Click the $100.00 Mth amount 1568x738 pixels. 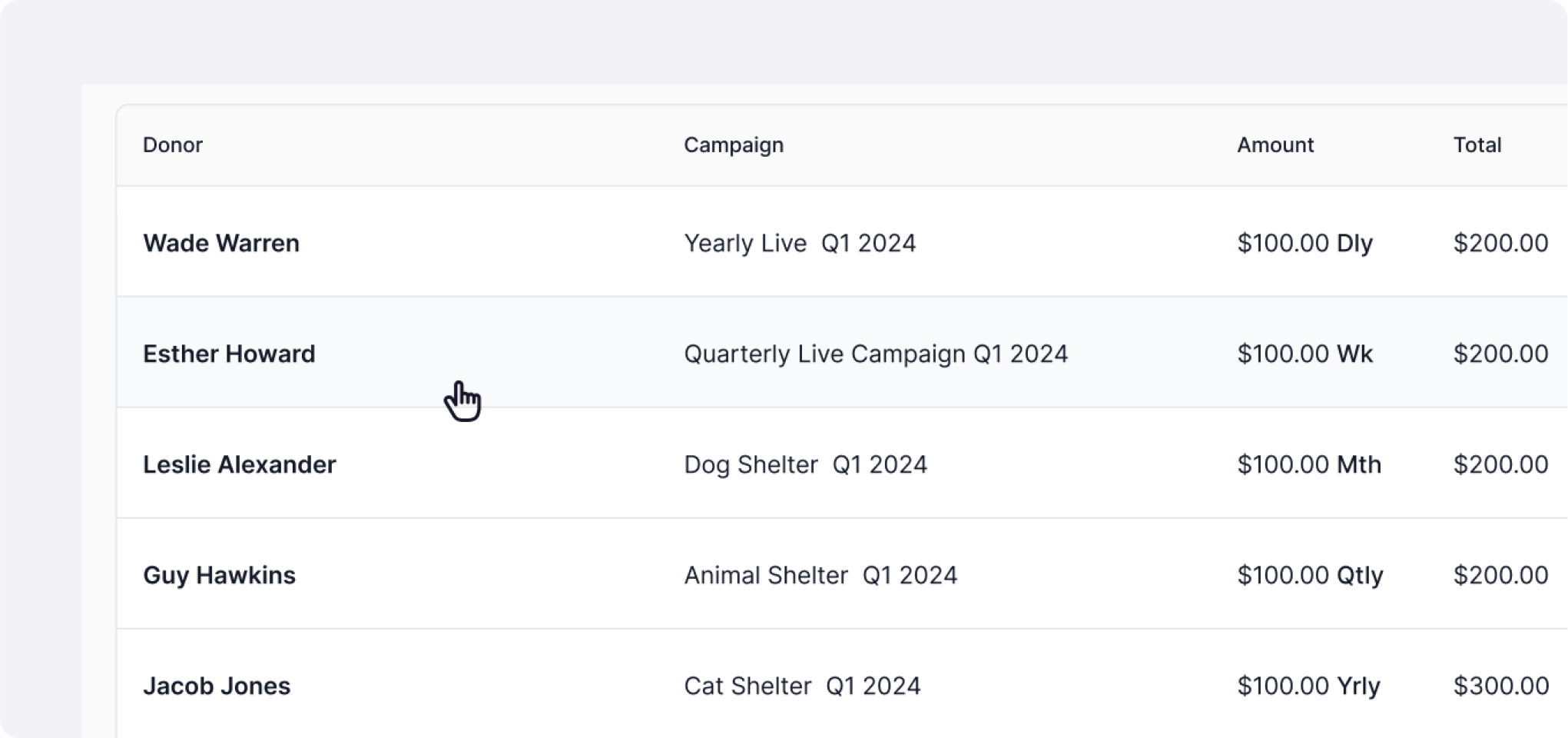pyautogui.click(x=1309, y=464)
